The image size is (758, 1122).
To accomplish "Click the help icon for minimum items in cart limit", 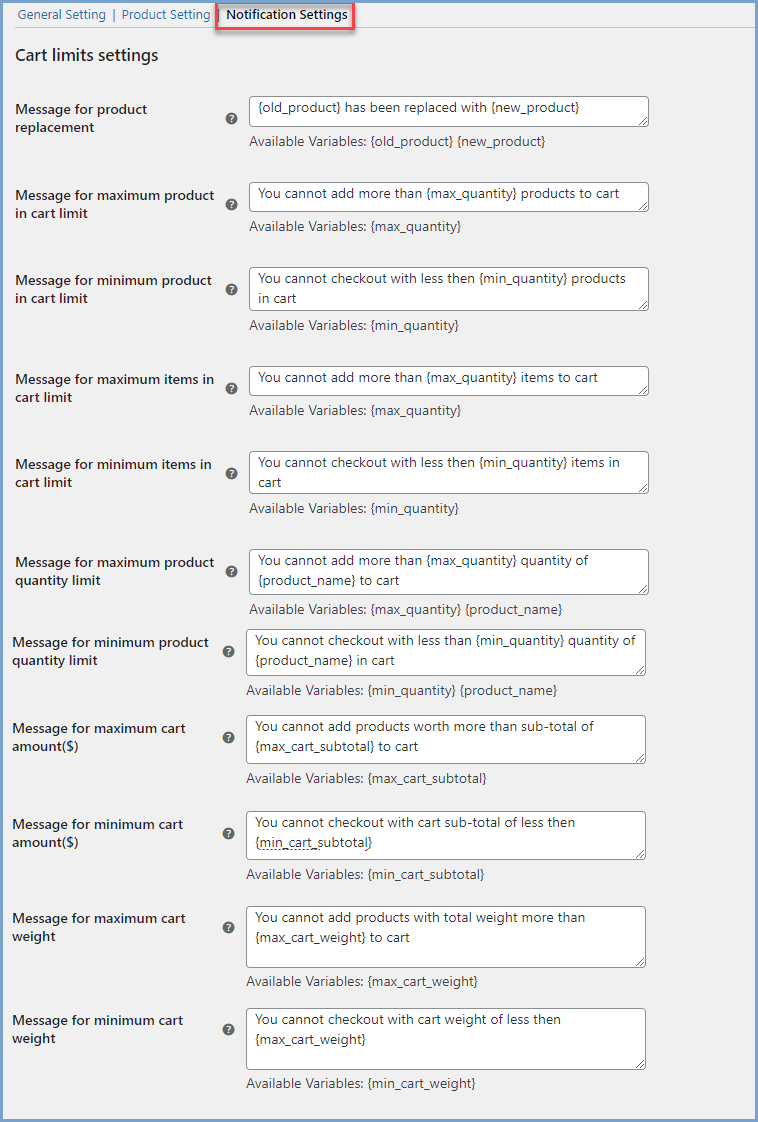I will (x=231, y=472).
